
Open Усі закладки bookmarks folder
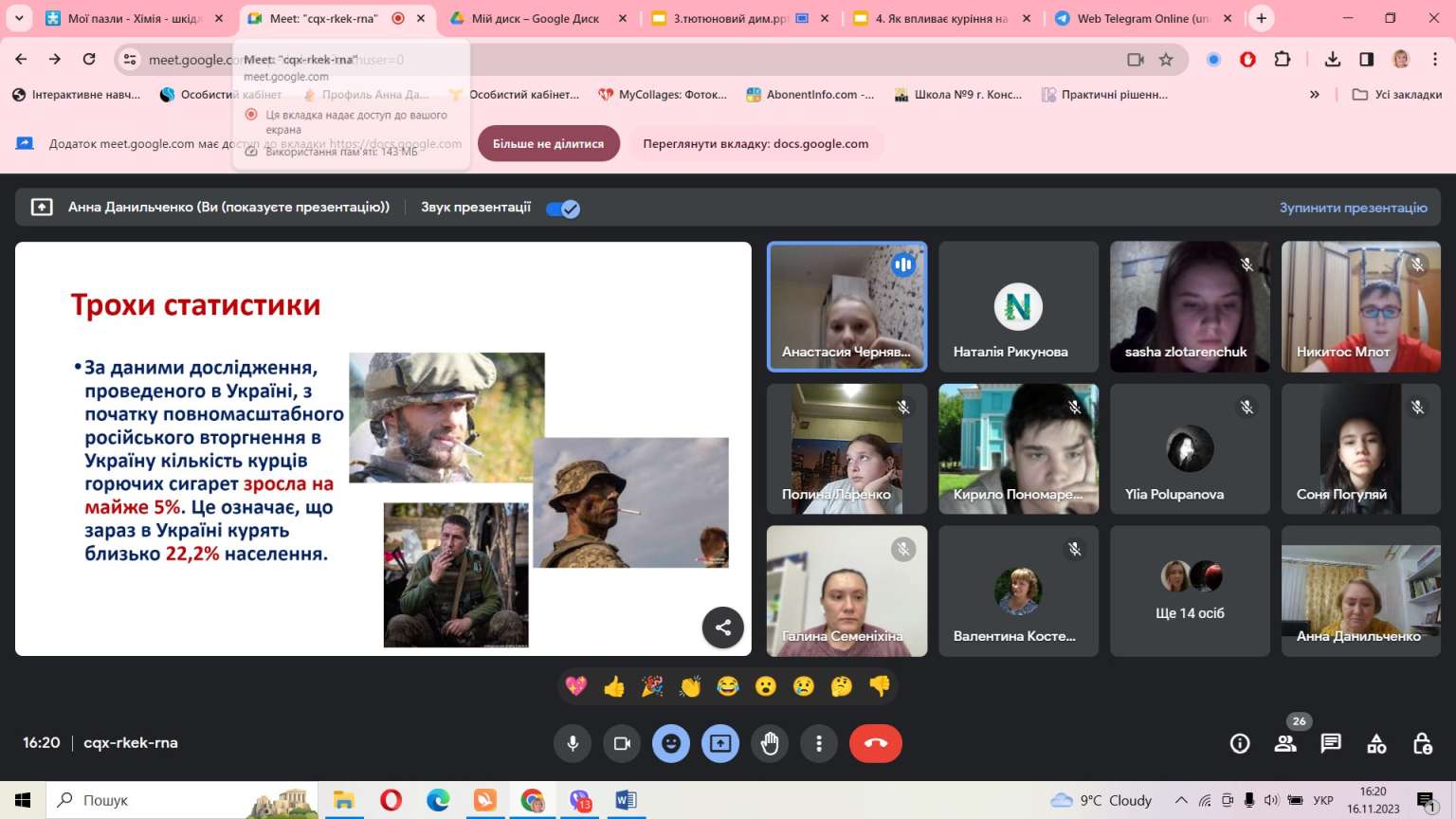(1396, 95)
